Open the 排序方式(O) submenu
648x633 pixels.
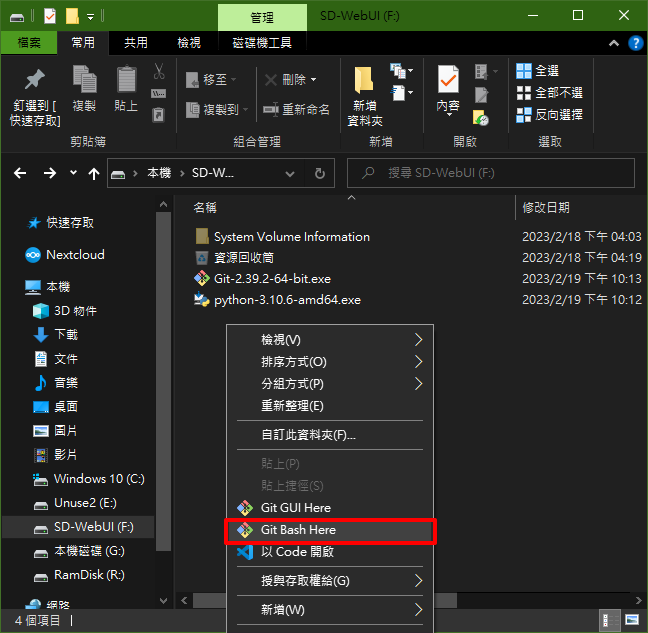[330, 362]
